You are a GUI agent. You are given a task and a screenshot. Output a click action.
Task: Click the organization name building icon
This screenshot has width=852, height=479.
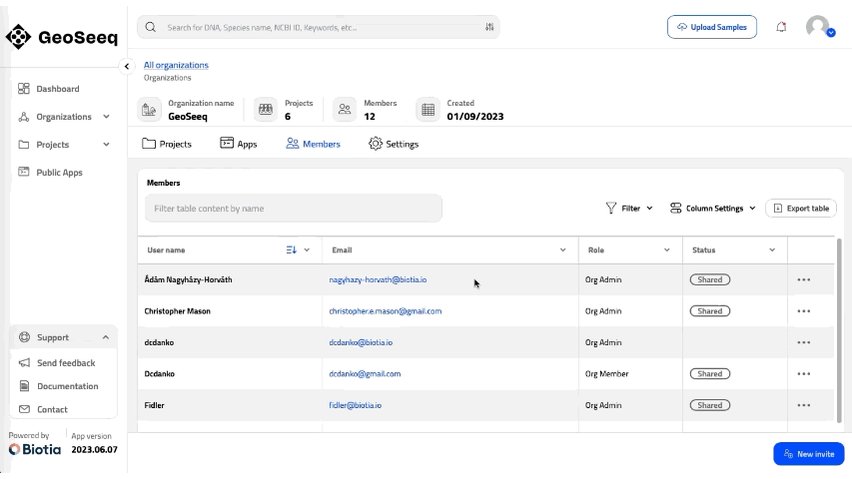pos(149,110)
